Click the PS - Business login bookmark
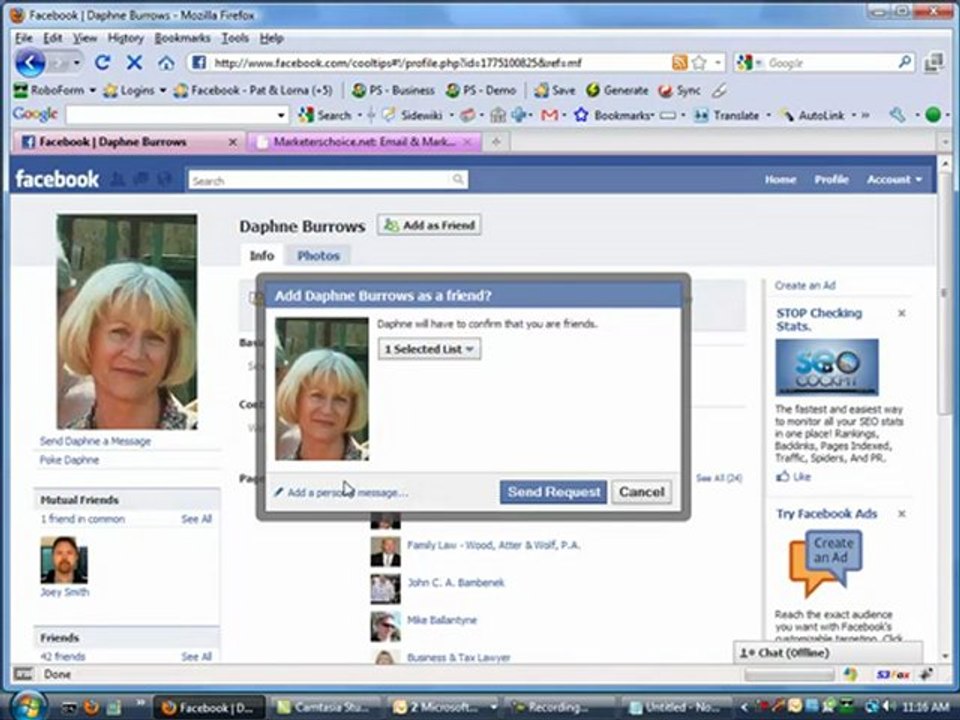The height and width of the screenshot is (720, 960). 393,91
